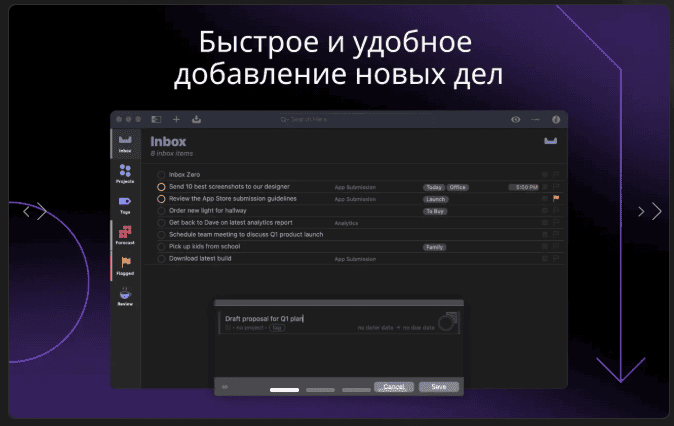Image resolution: width=674 pixels, height=426 pixels.
Task: Select the first white carousel indicator bar
Action: [284, 390]
